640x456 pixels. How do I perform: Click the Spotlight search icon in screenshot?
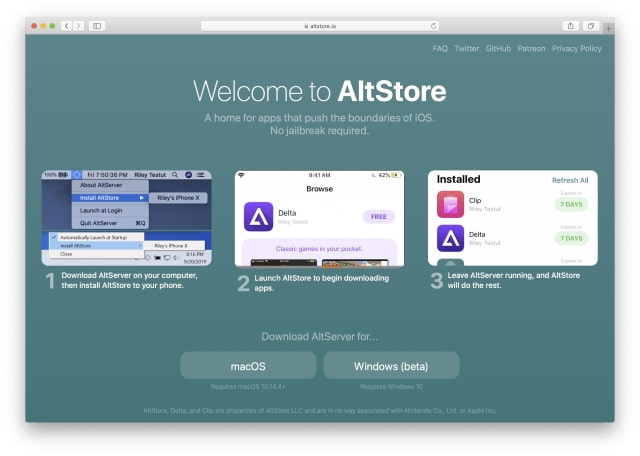175,175
